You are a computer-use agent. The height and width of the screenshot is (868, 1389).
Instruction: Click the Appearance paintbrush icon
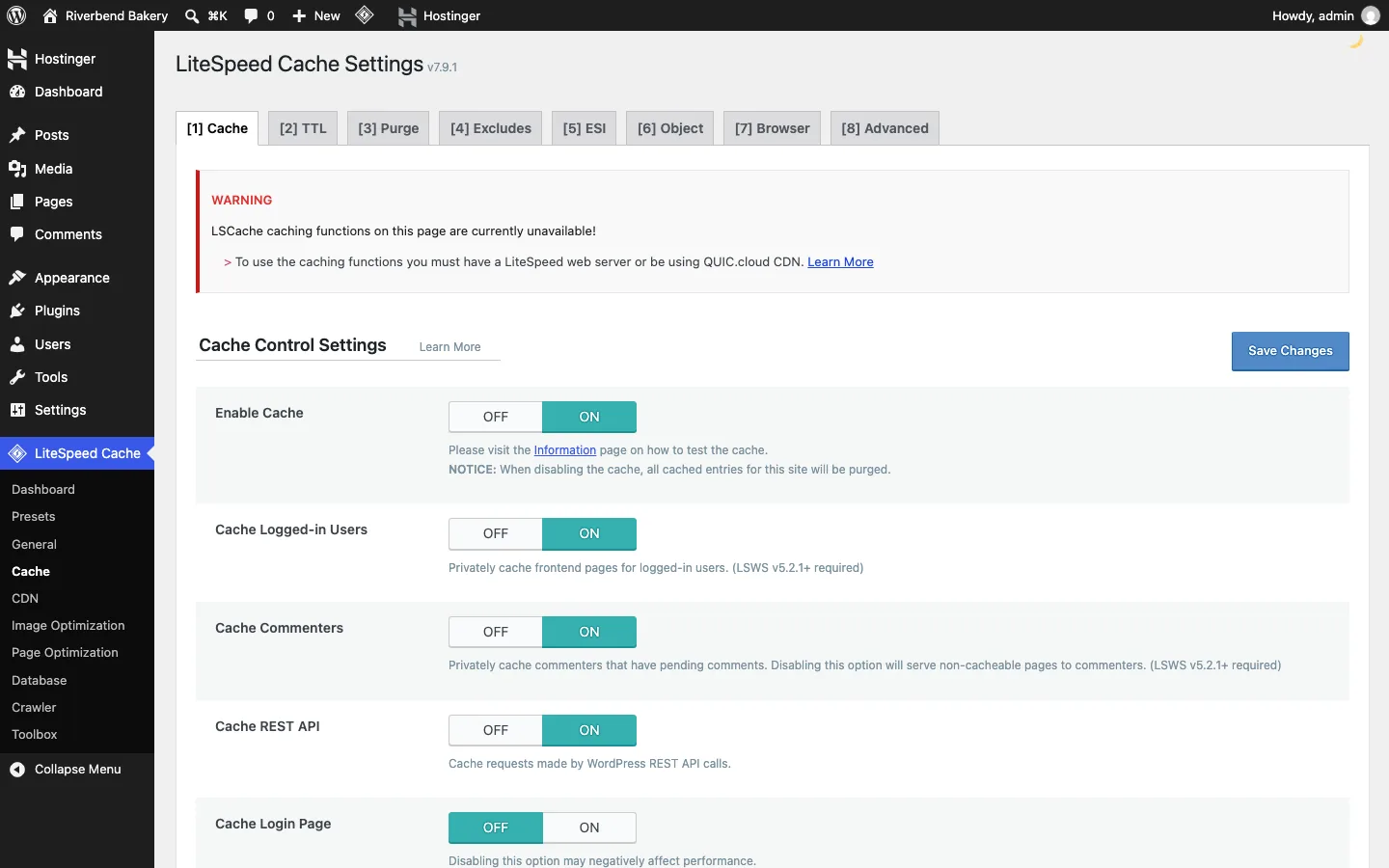tap(17, 278)
